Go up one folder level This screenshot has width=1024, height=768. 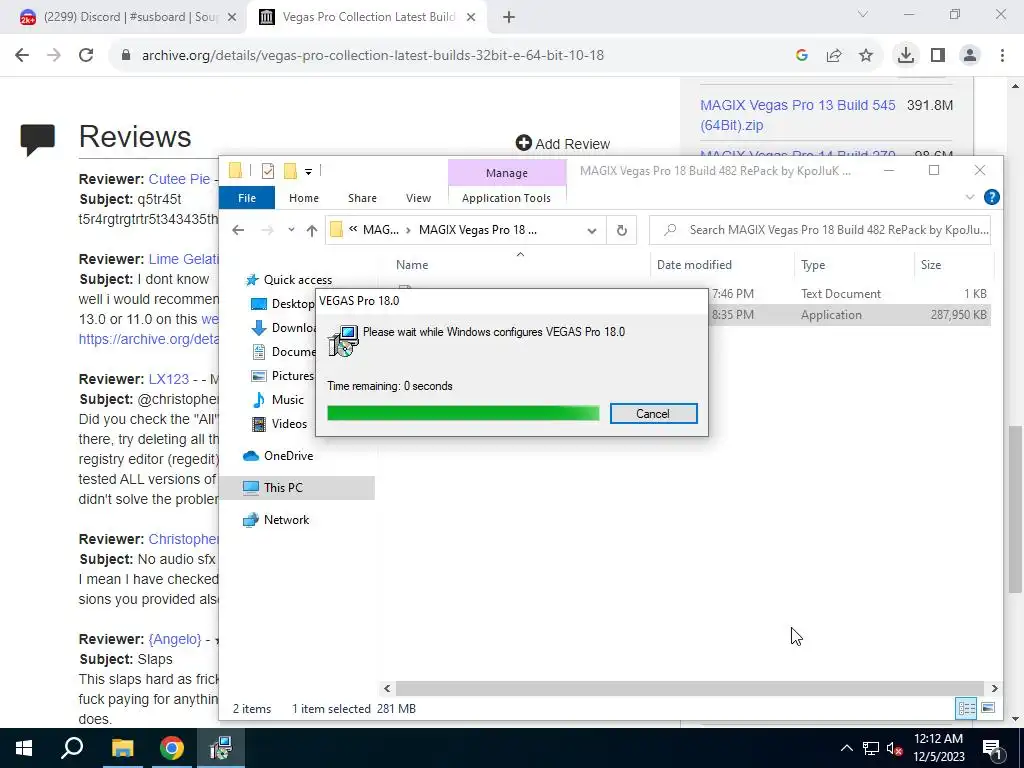[312, 230]
